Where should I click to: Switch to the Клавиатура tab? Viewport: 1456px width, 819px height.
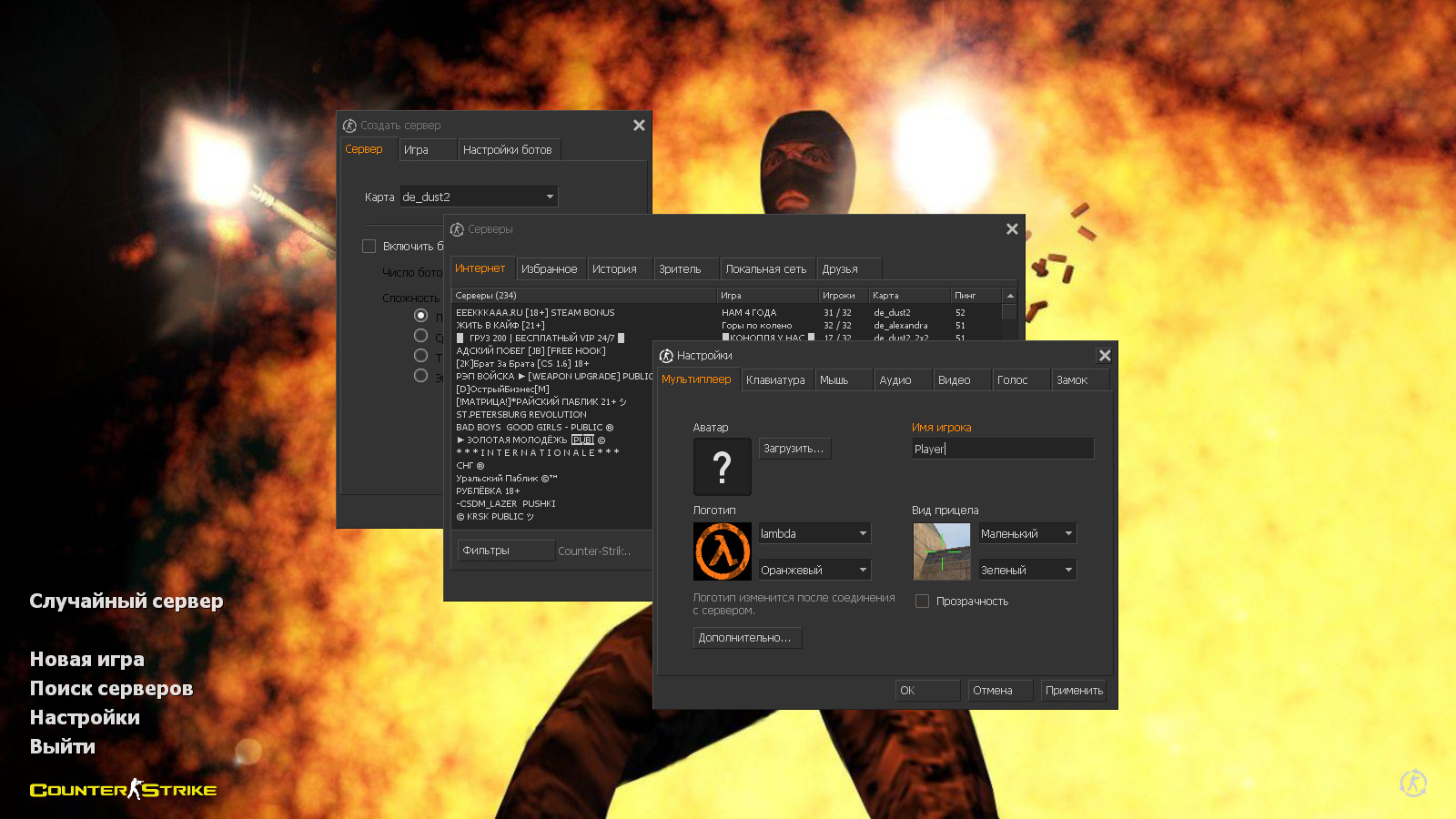775,380
